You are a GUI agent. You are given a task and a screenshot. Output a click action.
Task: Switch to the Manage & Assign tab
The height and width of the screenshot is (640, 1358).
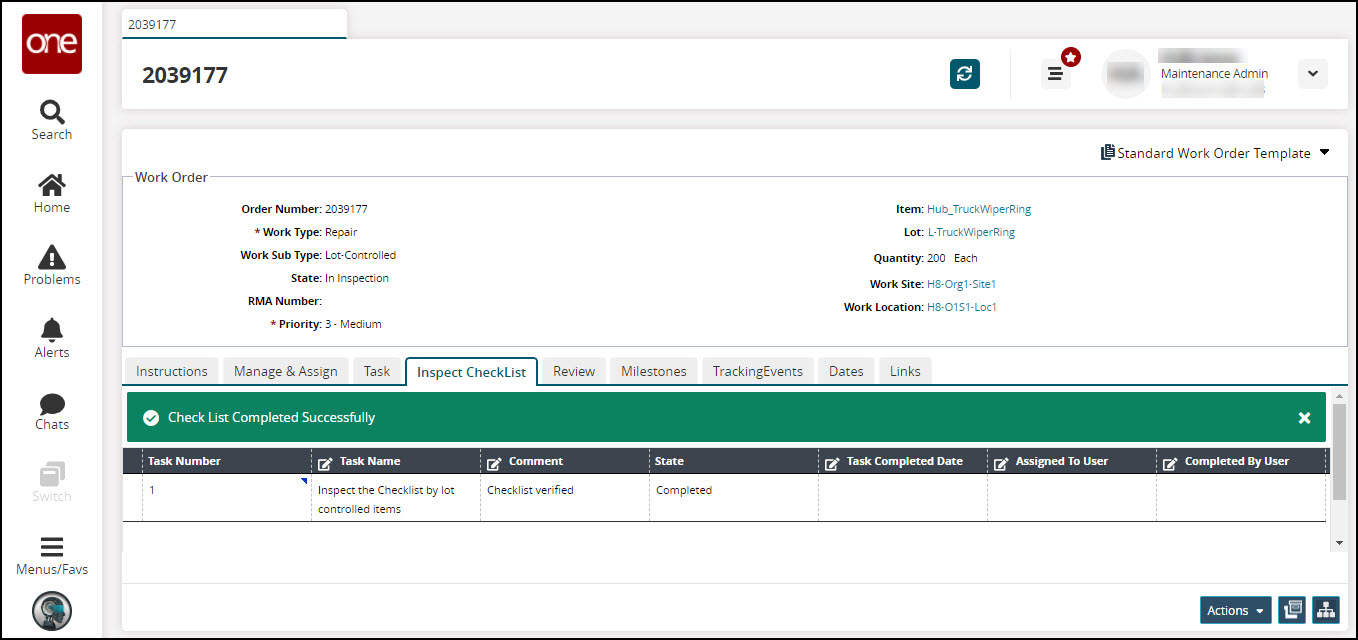285,371
